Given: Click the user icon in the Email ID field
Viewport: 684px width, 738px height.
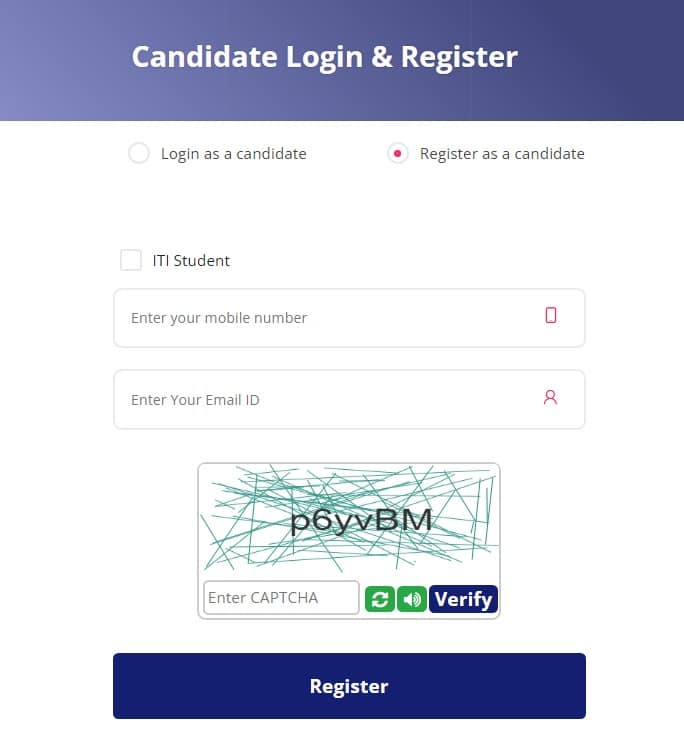Looking at the screenshot, I should point(550,398).
